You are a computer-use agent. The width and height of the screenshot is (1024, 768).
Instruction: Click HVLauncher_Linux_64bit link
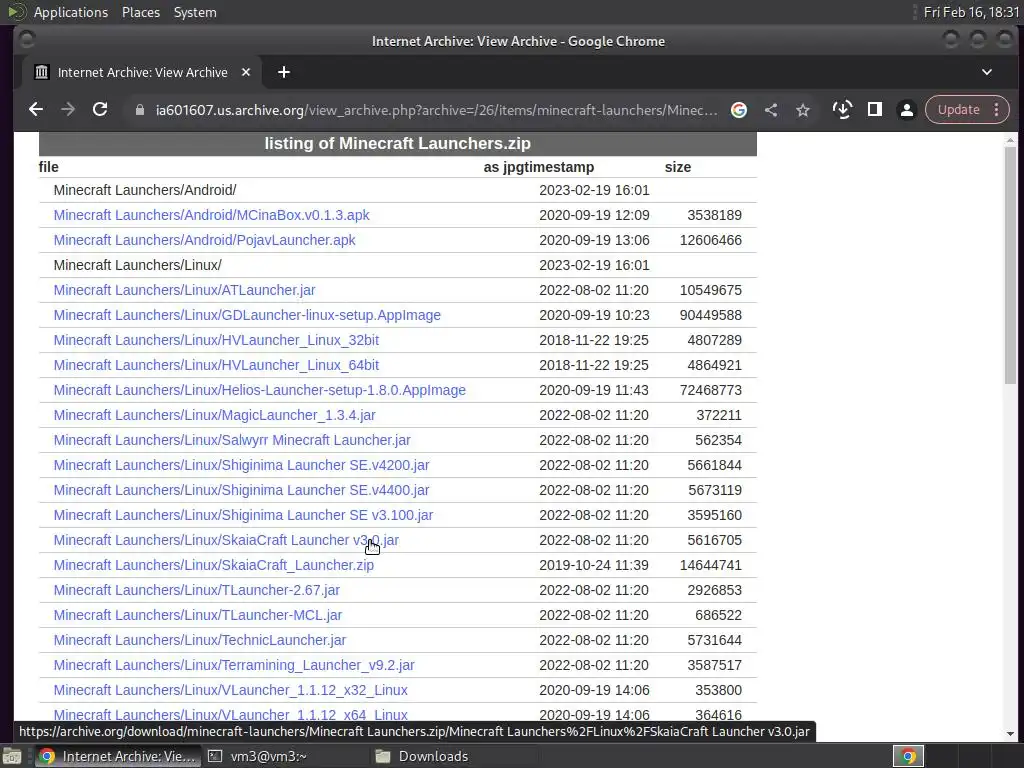(216, 365)
